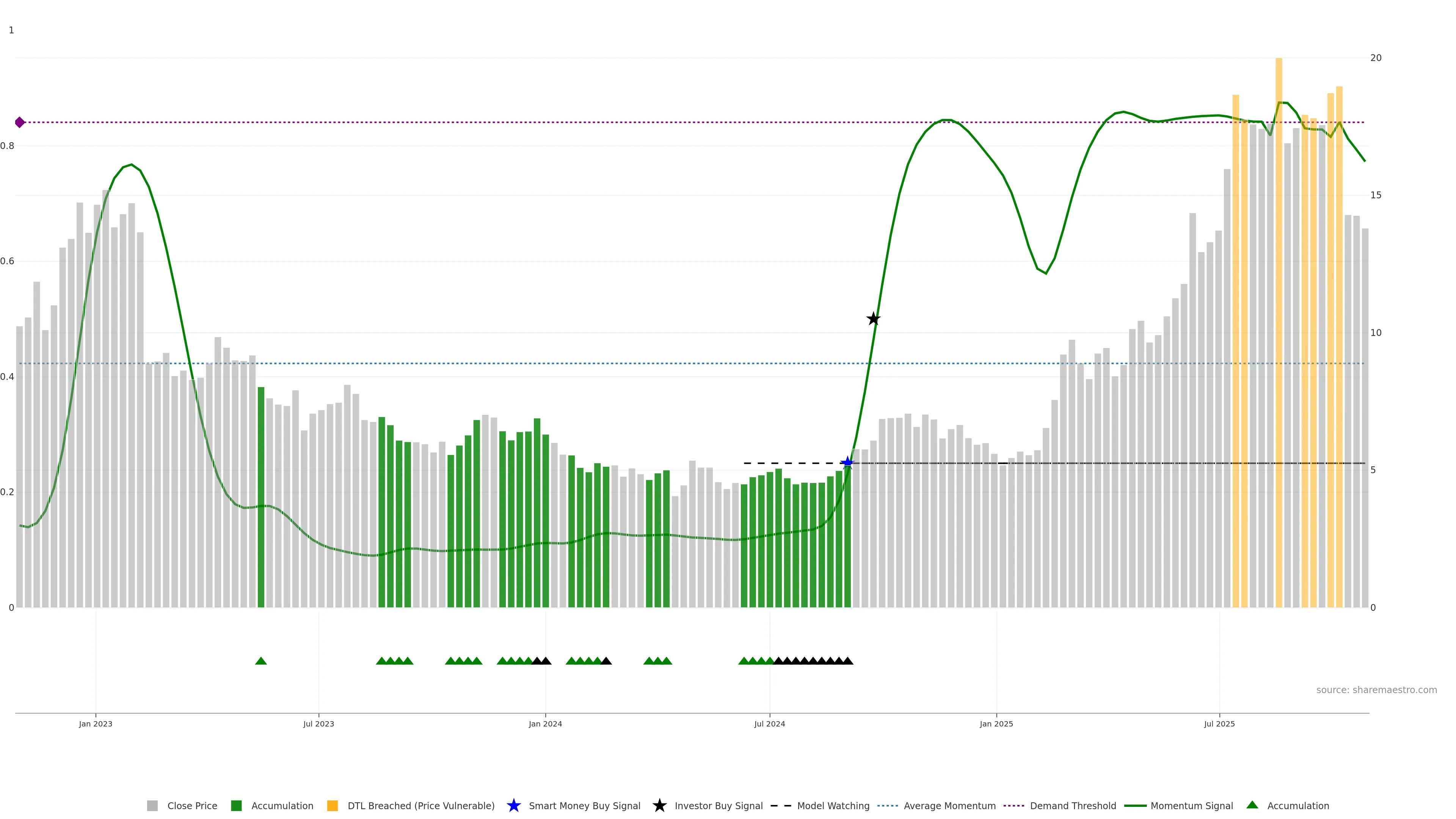This screenshot has height=819, width=1456.
Task: Click the lone green accumulation triangle near Jul 2023
Action: click(260, 661)
